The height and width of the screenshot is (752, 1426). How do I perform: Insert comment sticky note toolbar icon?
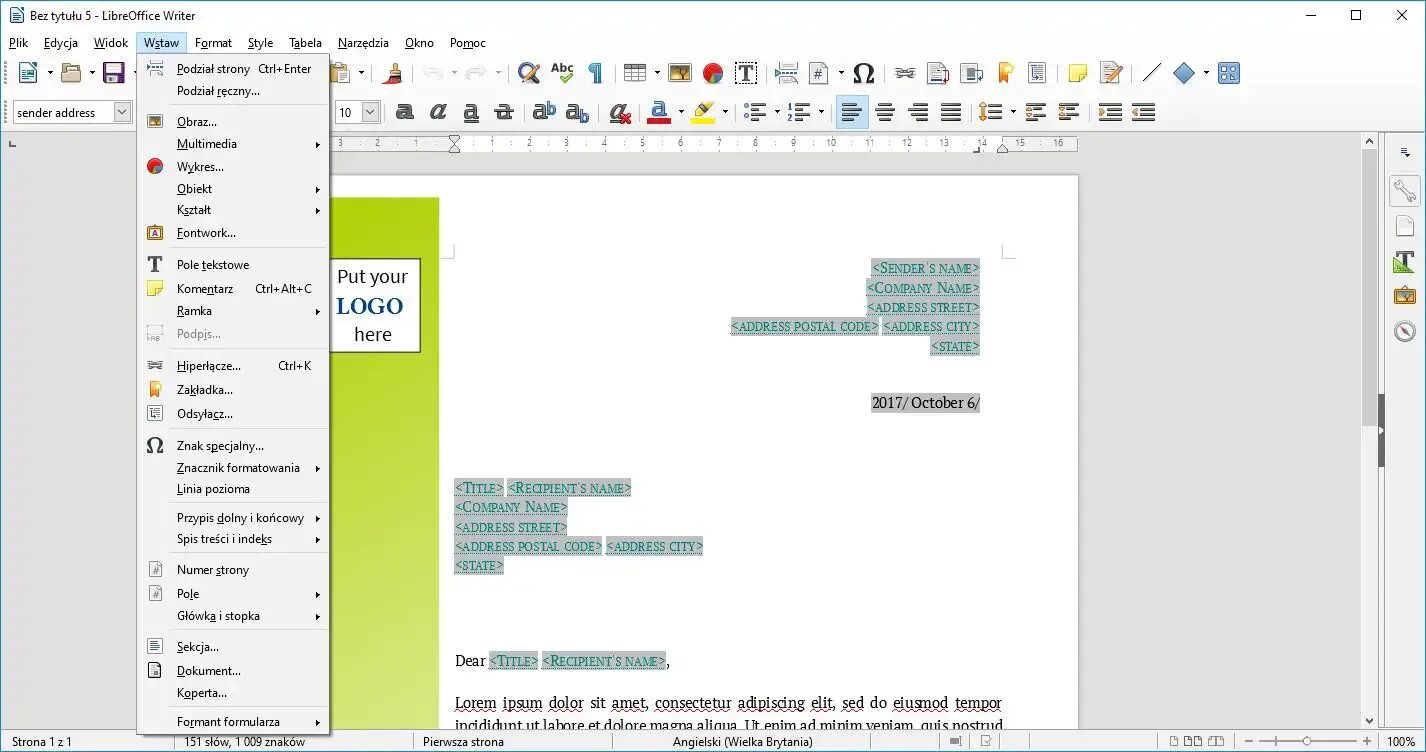pyautogui.click(x=1077, y=73)
